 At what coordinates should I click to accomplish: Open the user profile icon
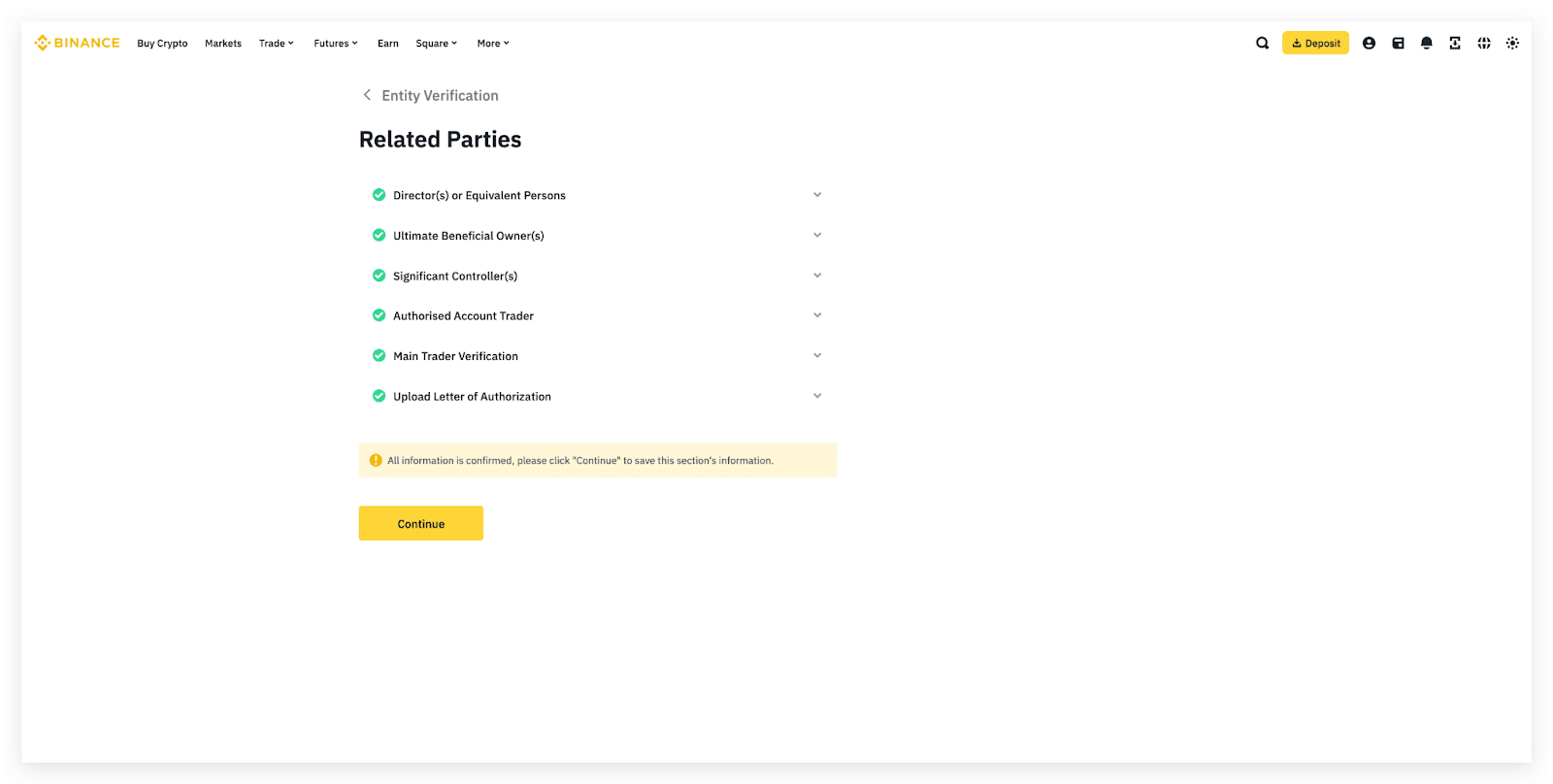click(1369, 43)
